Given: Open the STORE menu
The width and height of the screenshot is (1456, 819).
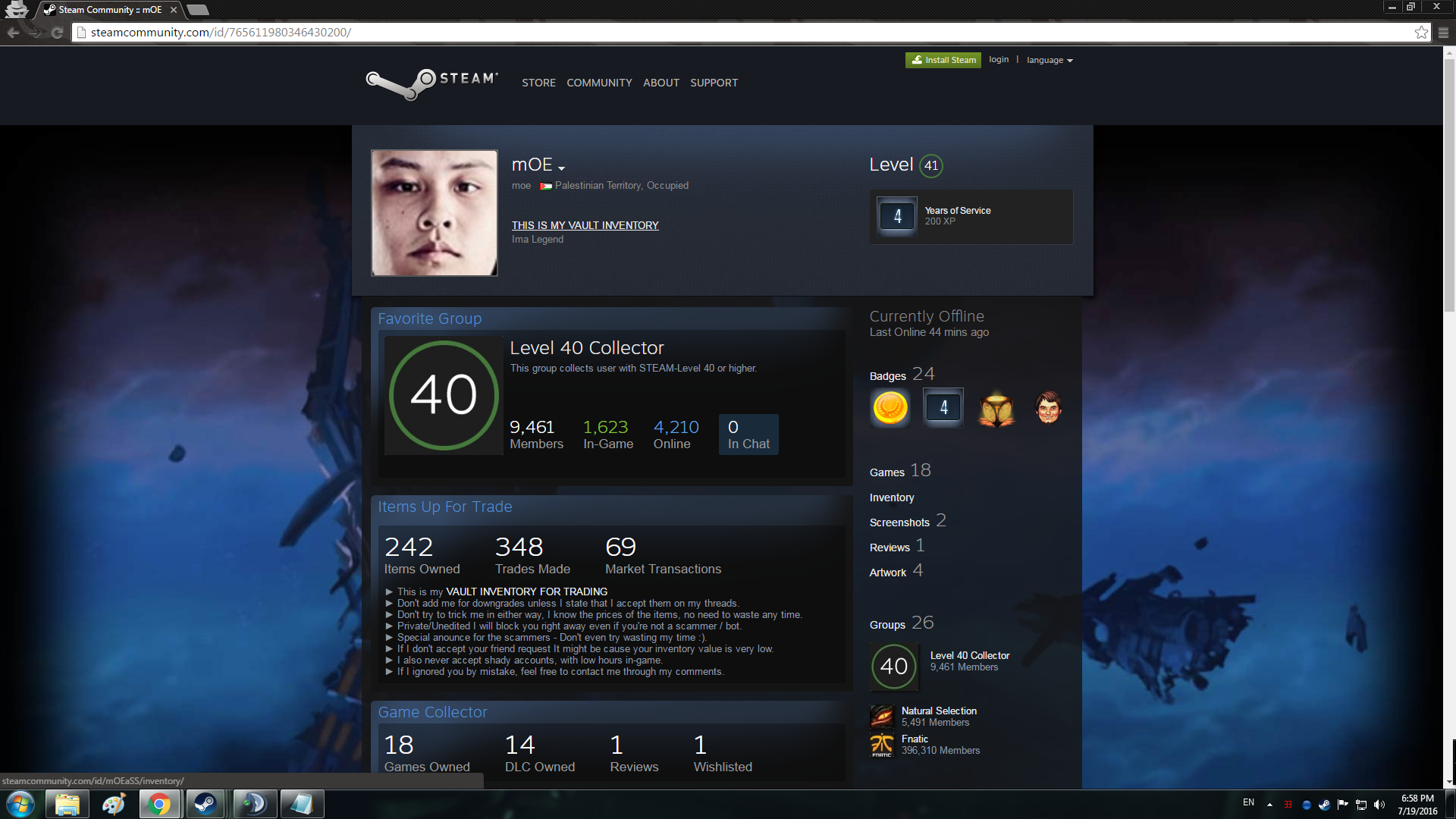Looking at the screenshot, I should pos(538,83).
